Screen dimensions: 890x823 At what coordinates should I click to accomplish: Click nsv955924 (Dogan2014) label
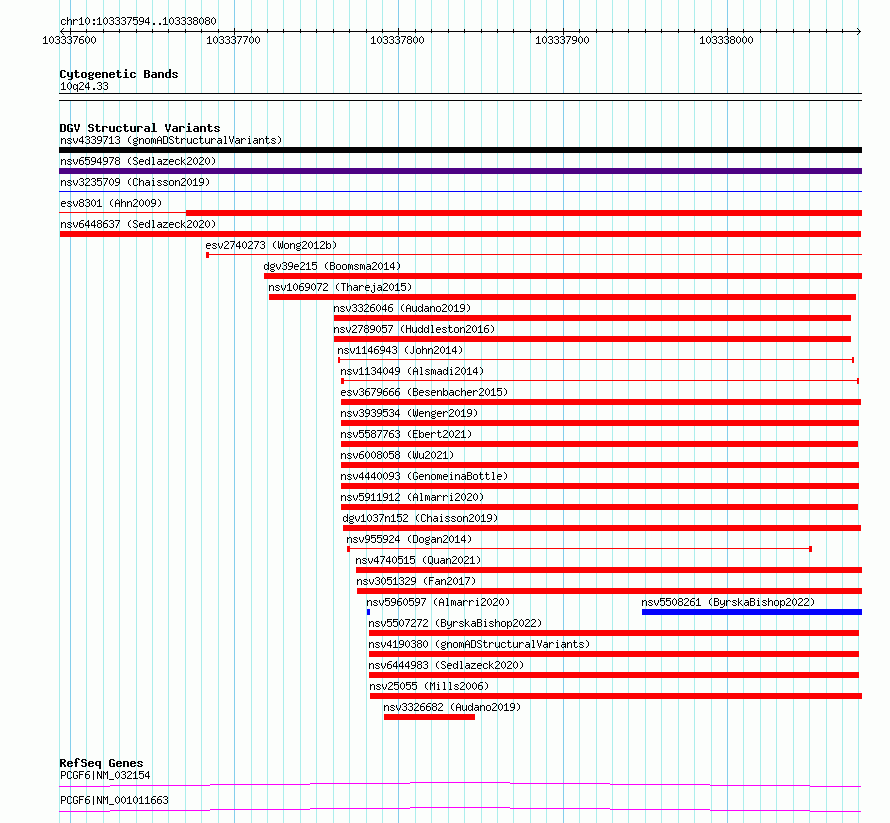pos(409,539)
